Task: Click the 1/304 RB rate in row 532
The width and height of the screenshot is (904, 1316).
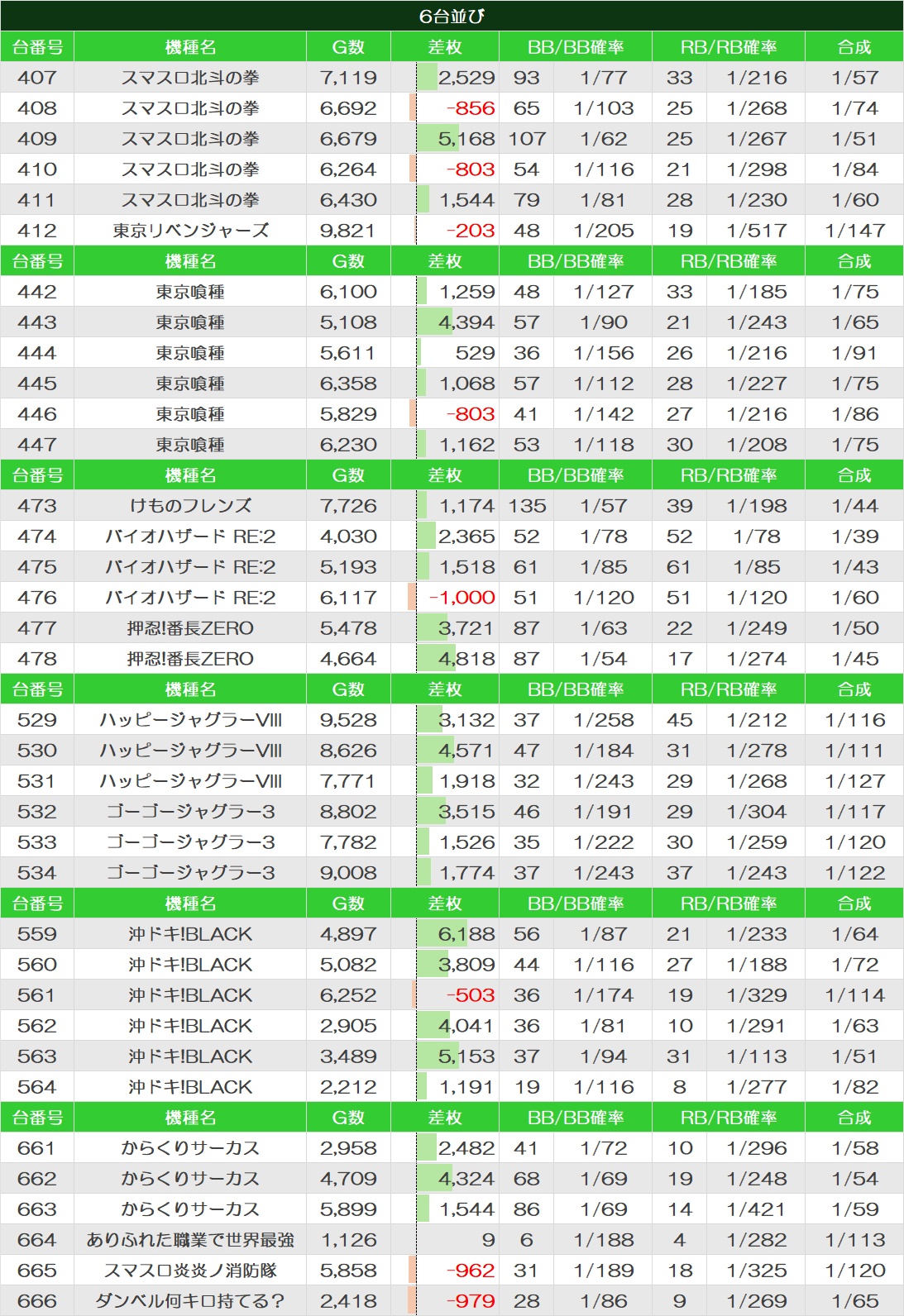Action: [x=756, y=812]
